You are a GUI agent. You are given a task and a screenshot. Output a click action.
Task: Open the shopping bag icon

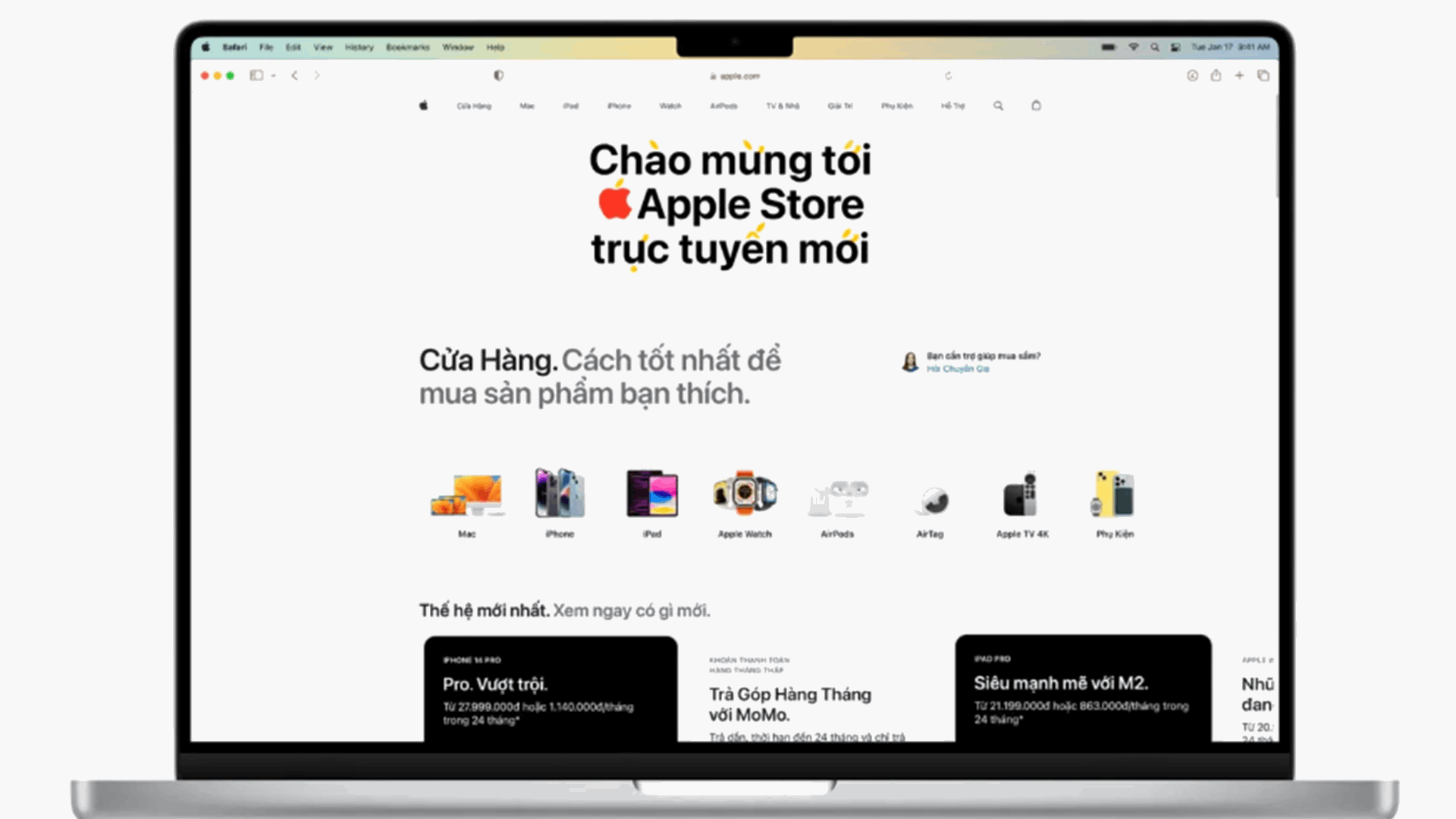pos(1036,105)
